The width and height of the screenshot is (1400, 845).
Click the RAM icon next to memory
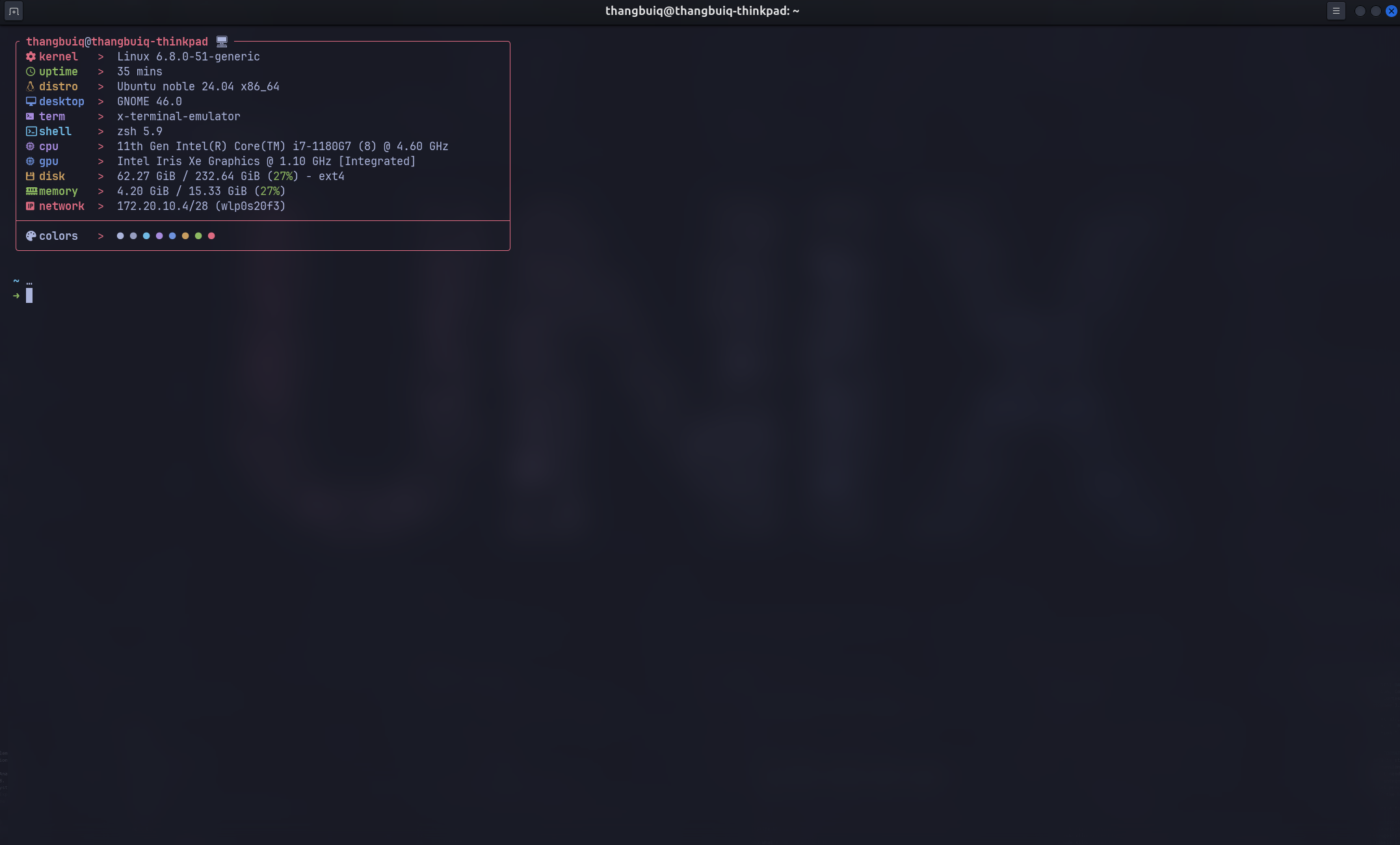tap(31, 191)
